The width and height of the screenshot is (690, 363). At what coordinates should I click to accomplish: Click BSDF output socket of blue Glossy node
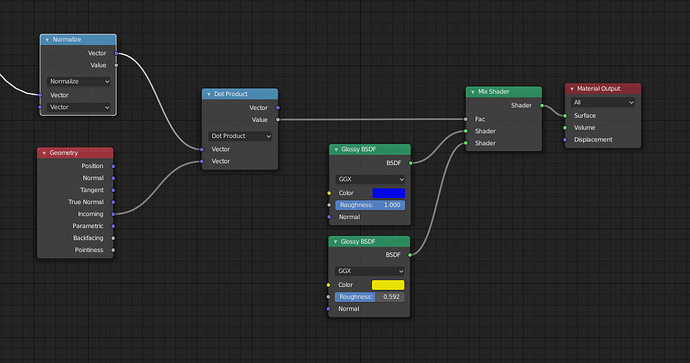[411, 163]
